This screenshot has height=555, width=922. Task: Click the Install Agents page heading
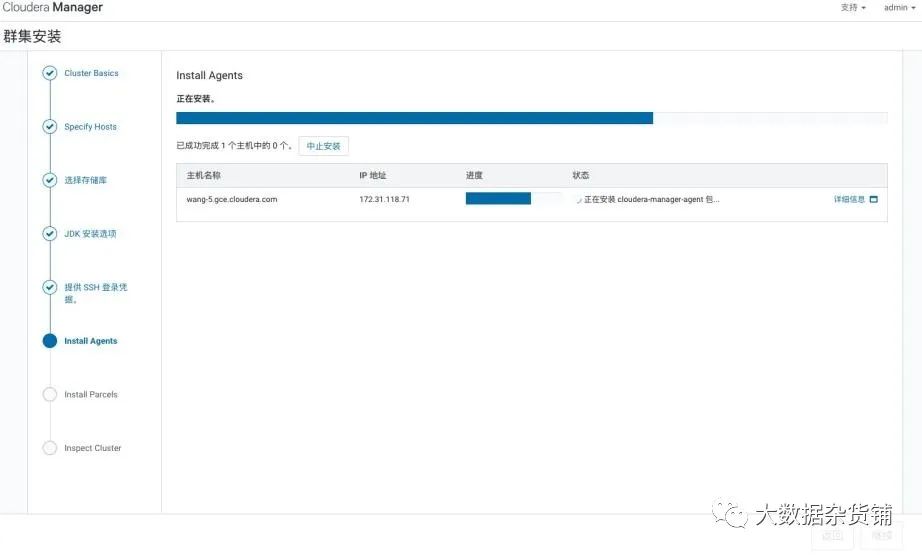coord(209,75)
